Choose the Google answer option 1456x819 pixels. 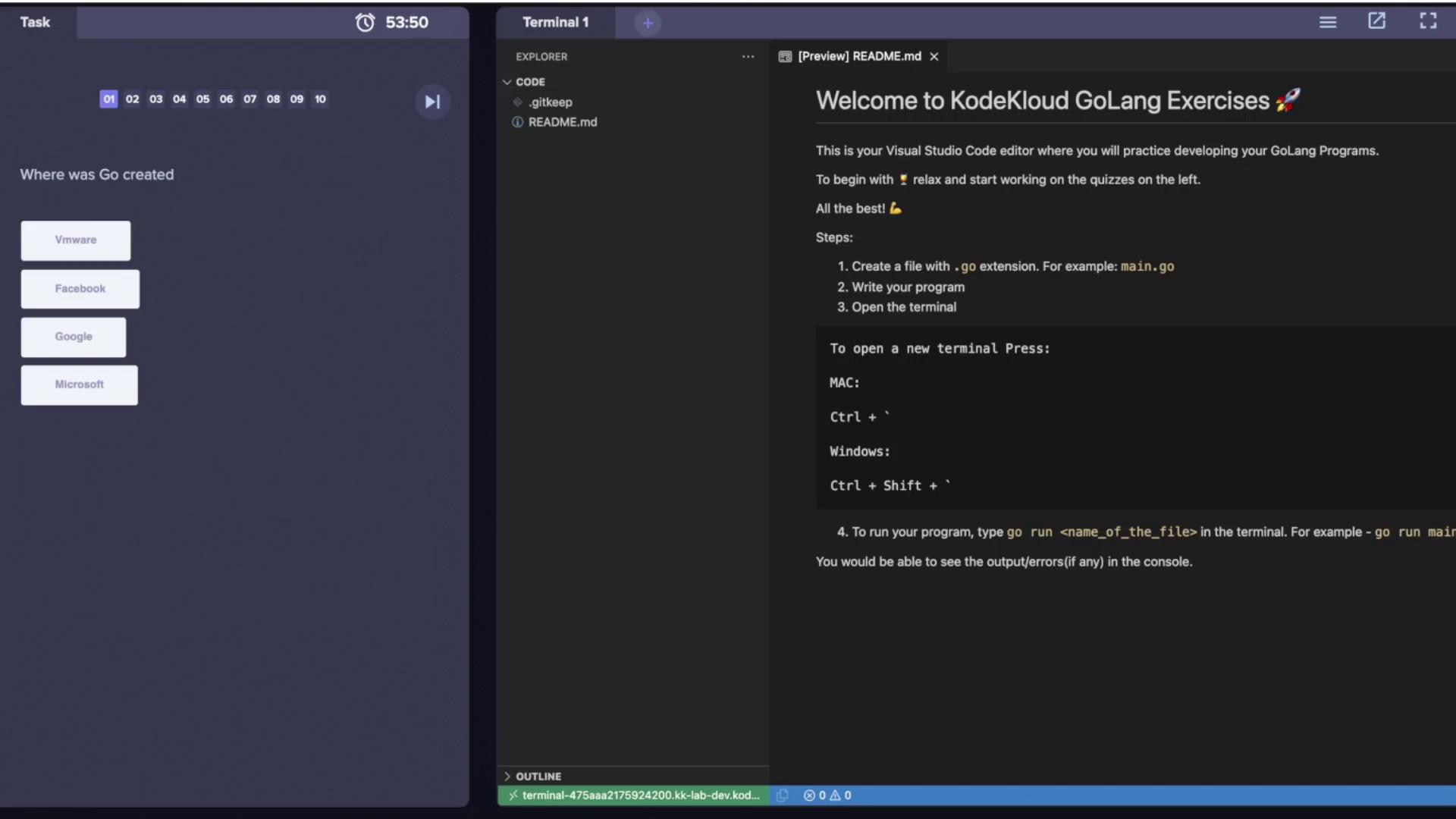(x=74, y=337)
